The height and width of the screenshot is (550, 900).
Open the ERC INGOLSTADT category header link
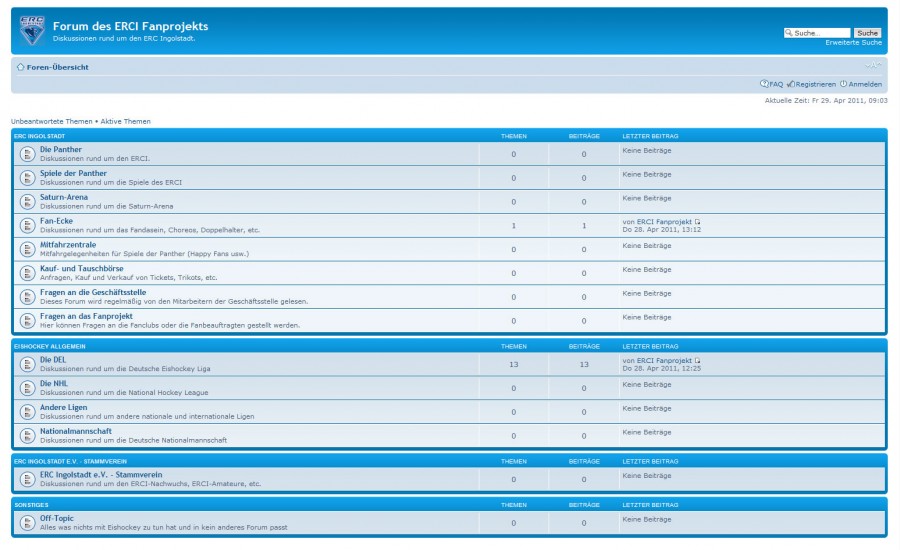[x=40, y=136]
